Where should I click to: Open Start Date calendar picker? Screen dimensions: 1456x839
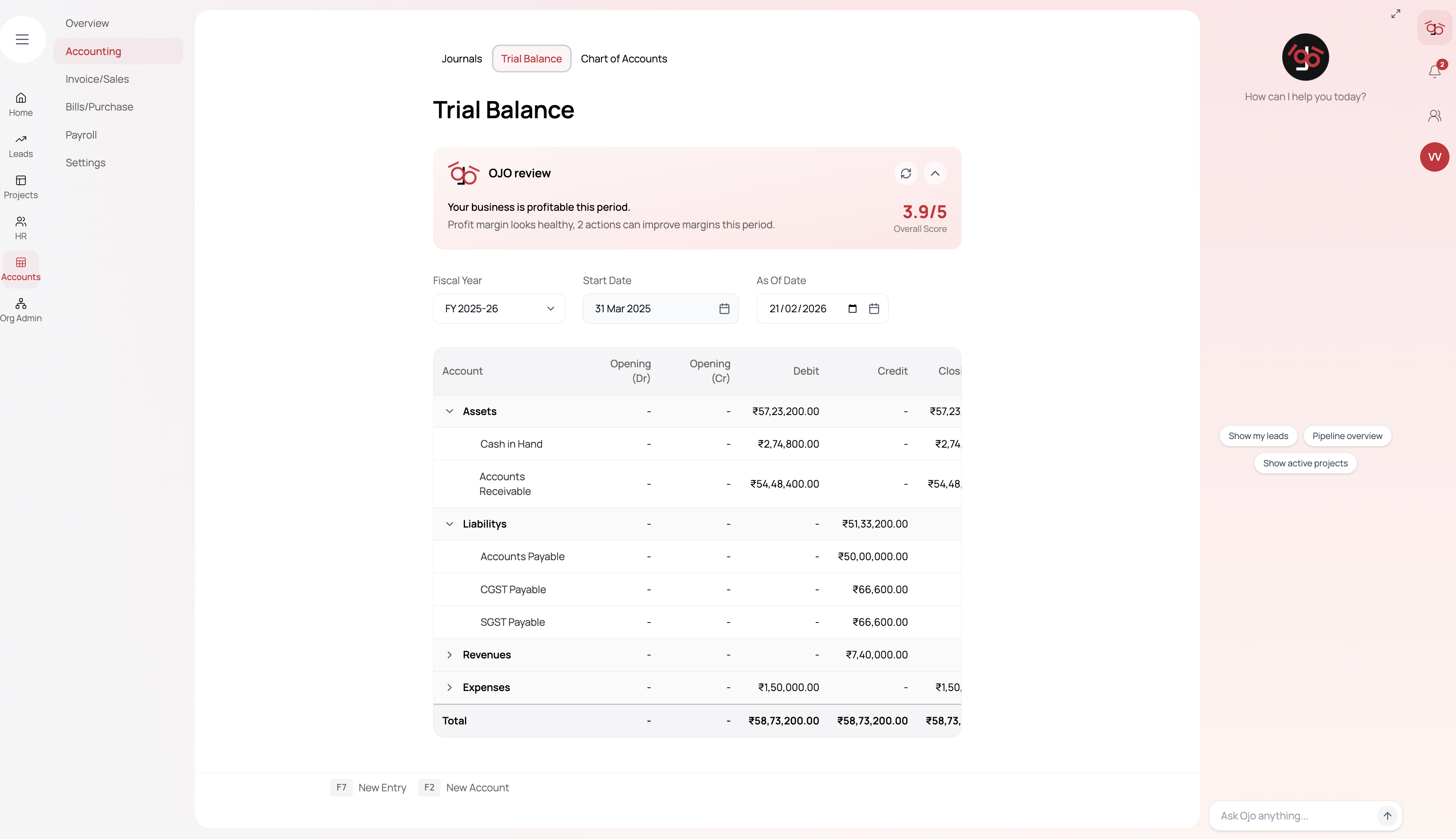click(x=724, y=309)
